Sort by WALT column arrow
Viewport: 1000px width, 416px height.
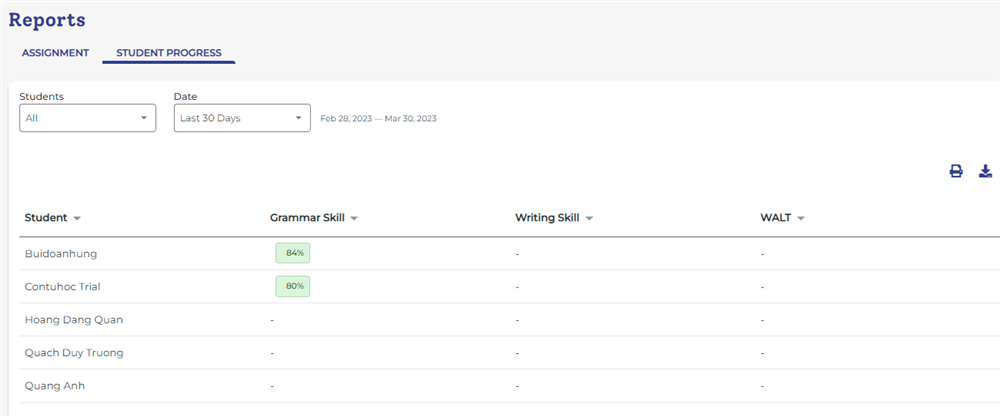click(801, 218)
